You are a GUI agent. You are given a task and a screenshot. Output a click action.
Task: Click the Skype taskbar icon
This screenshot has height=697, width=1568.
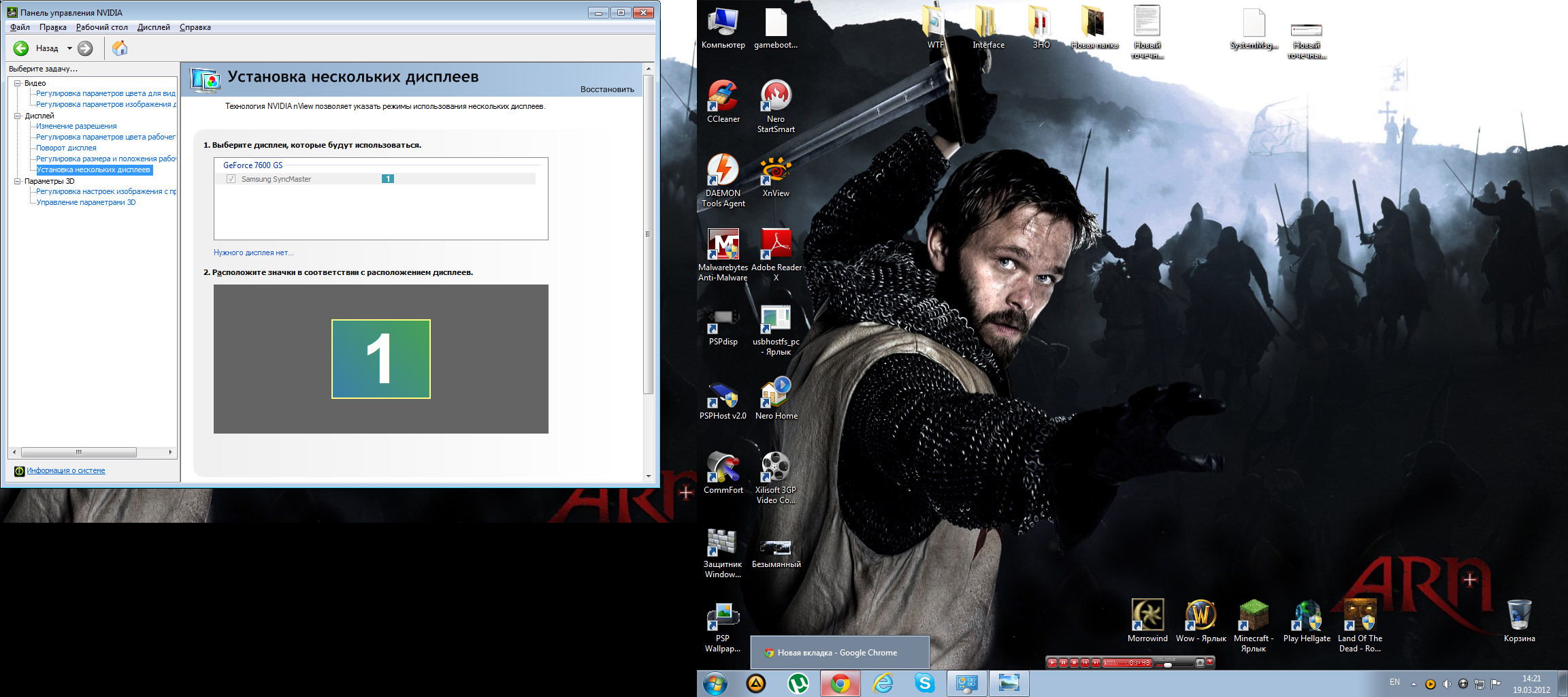coord(924,683)
